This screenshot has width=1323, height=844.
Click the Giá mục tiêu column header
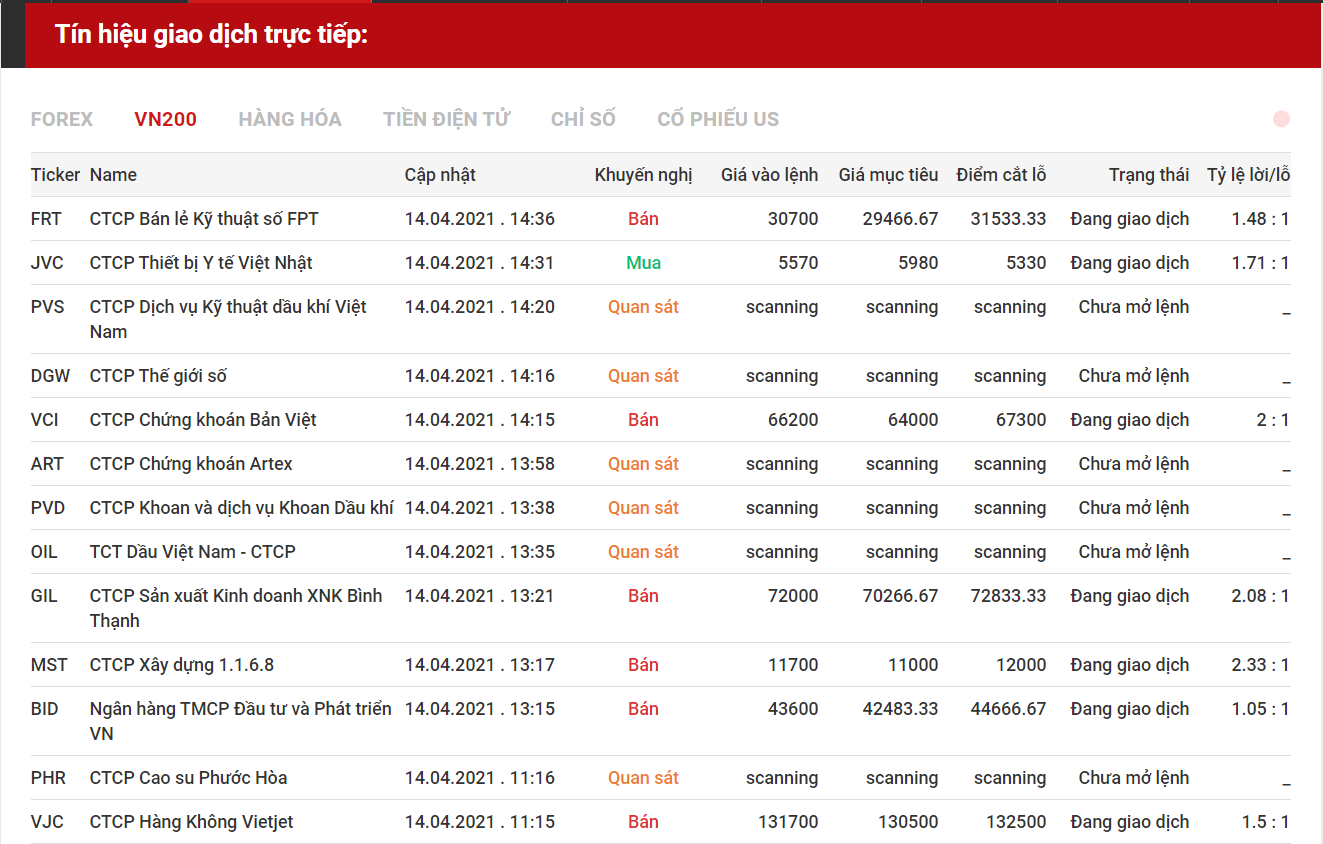(x=888, y=175)
